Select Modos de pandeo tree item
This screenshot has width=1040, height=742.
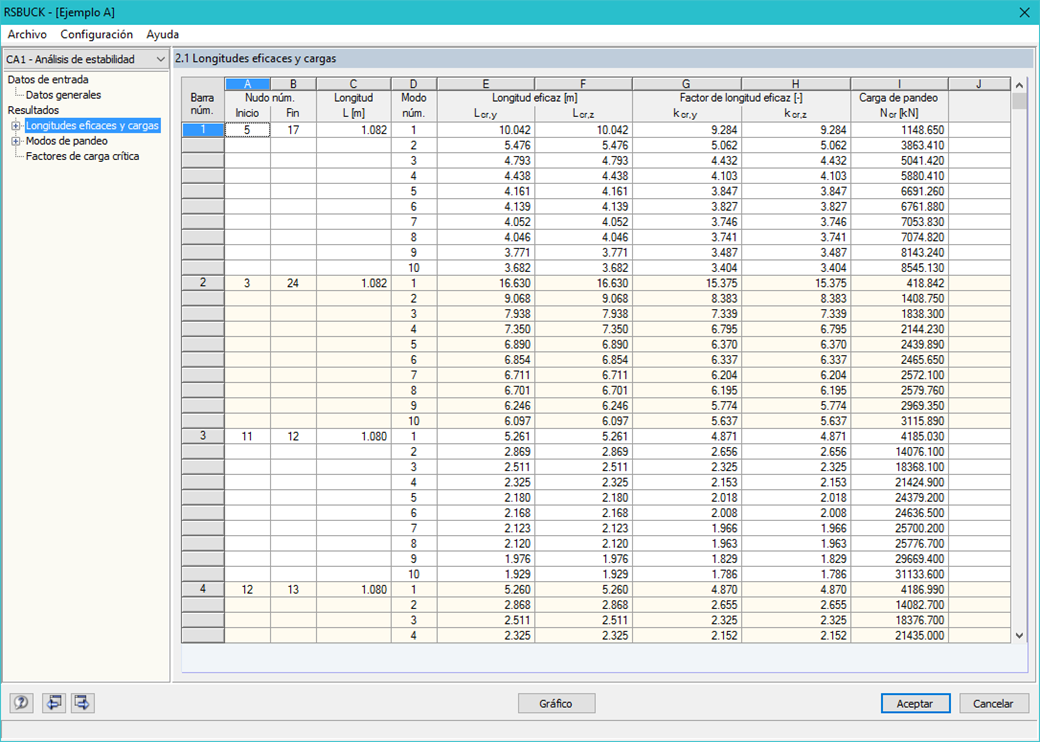tap(66, 141)
